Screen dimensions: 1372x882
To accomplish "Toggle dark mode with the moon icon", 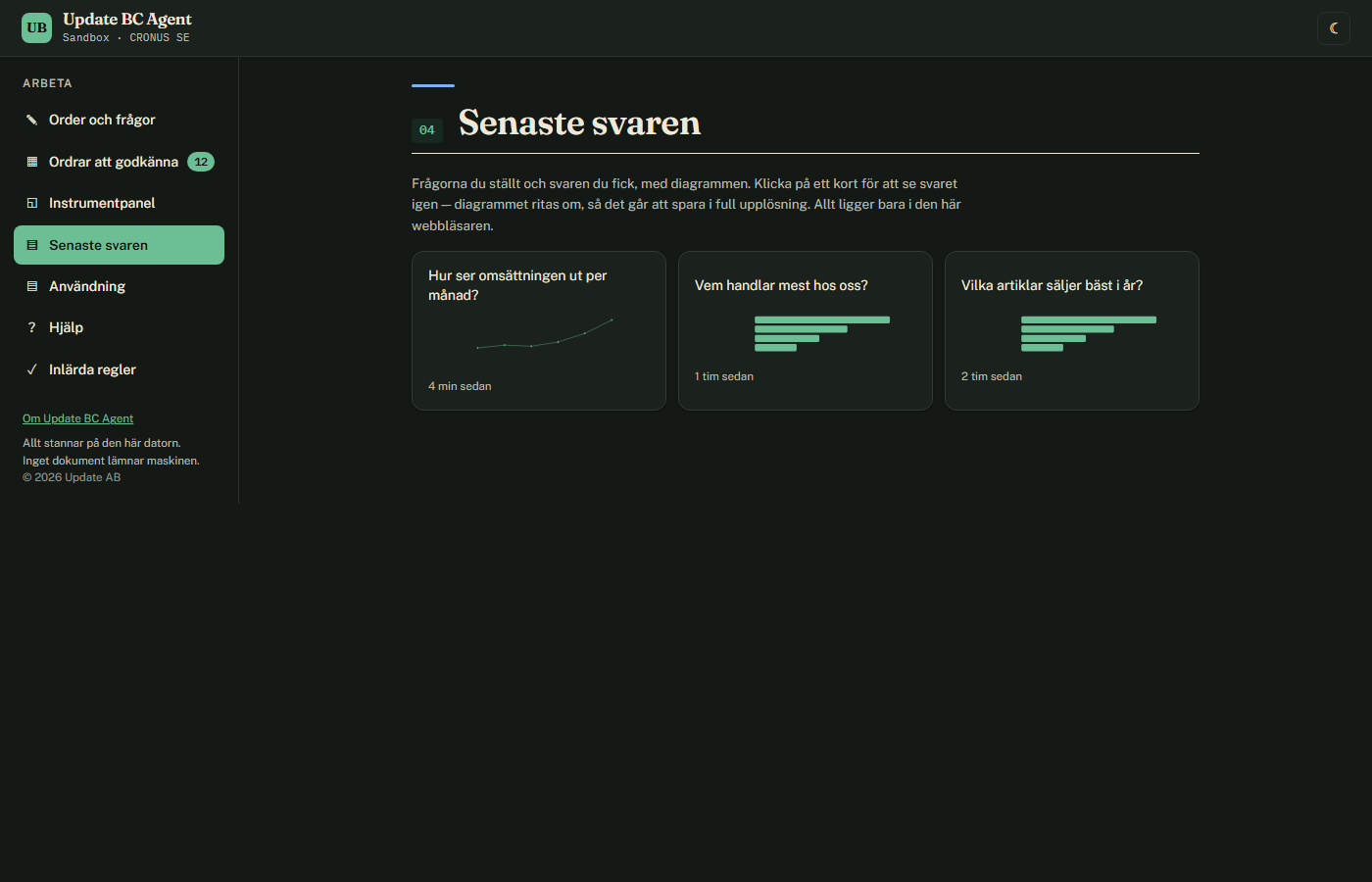I will click(1334, 28).
